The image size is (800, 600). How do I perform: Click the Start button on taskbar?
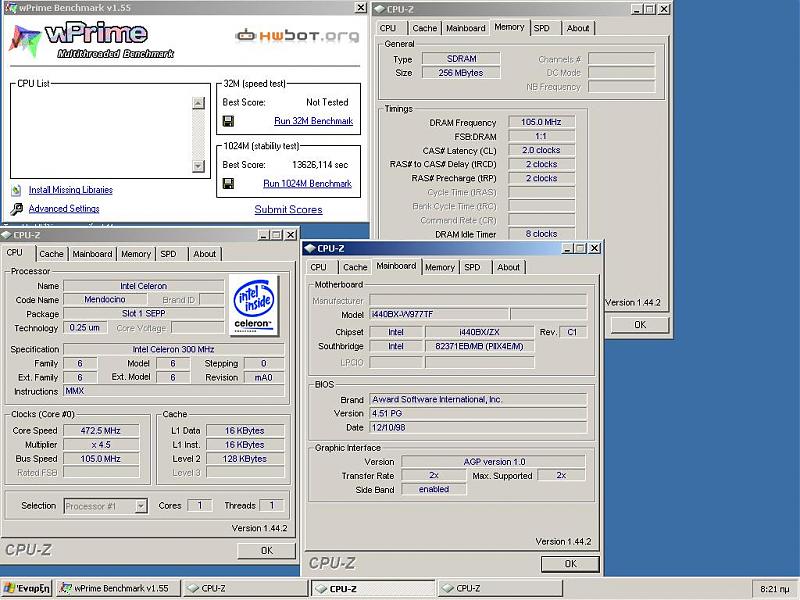[x=27, y=588]
